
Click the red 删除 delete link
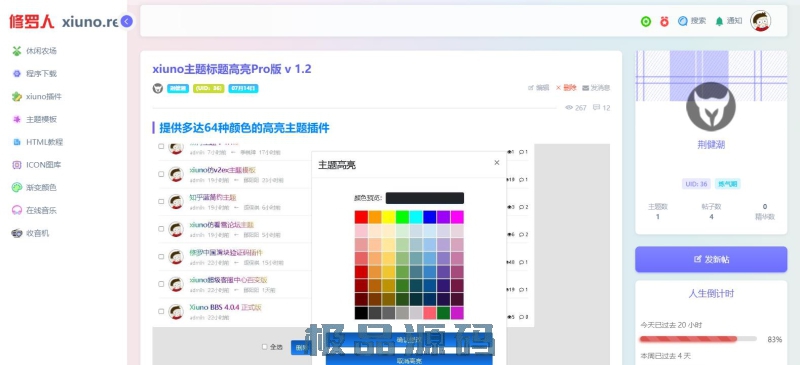566,88
